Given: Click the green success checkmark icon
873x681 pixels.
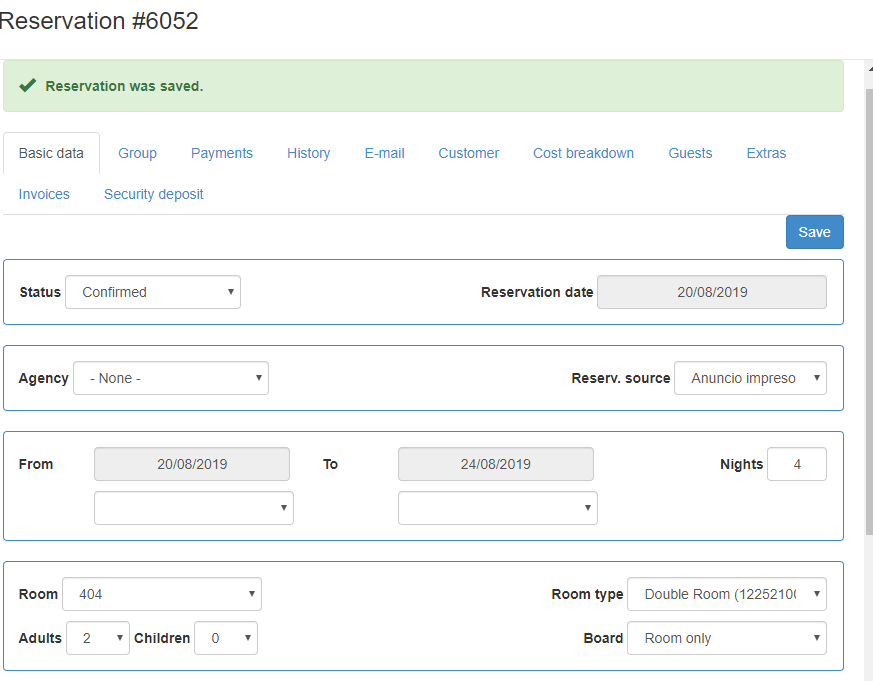Looking at the screenshot, I should tap(28, 86).
